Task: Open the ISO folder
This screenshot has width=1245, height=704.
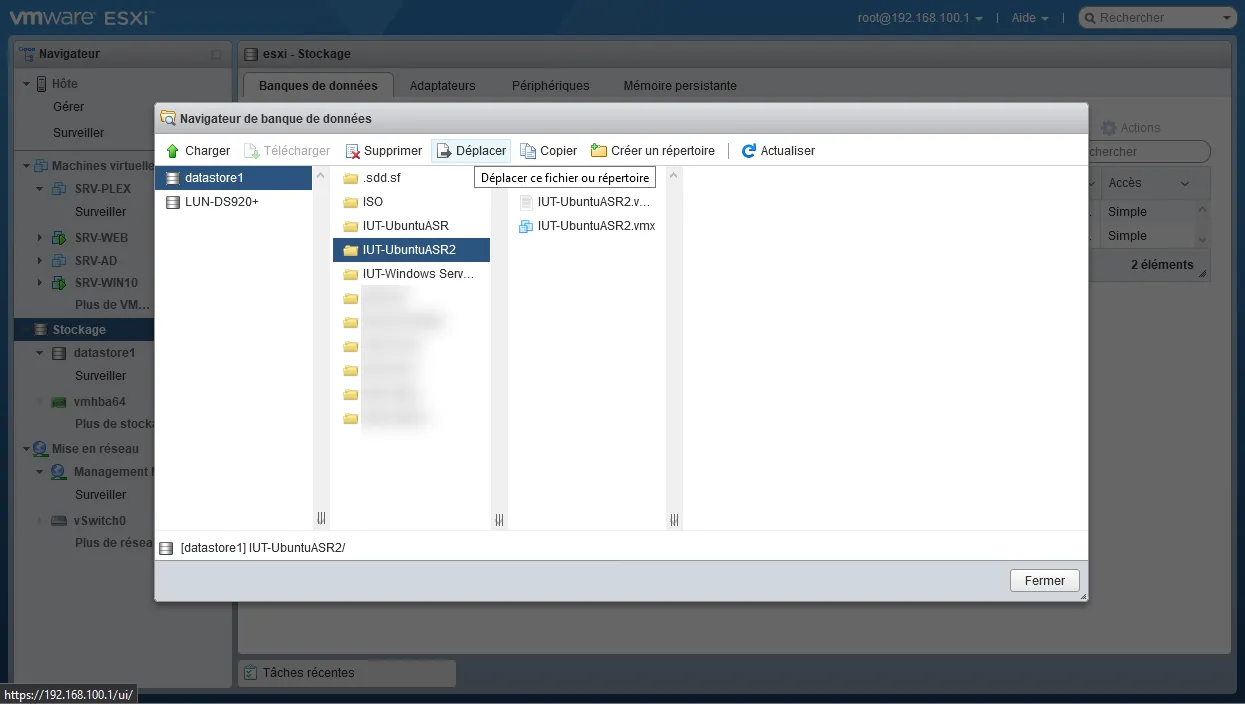Action: [372, 202]
